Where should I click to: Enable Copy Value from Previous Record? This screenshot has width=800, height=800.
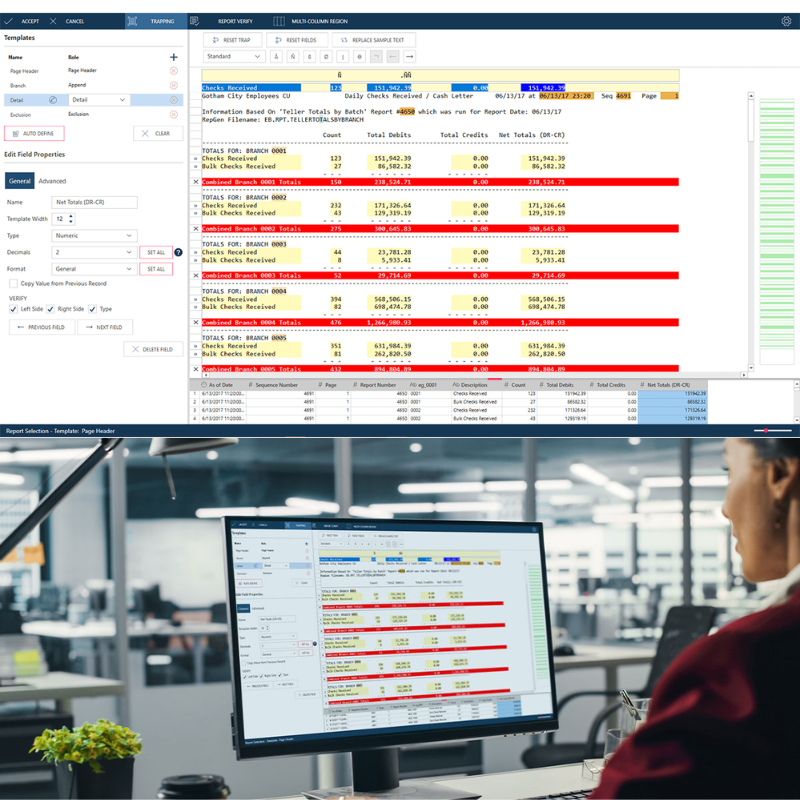tap(13, 284)
